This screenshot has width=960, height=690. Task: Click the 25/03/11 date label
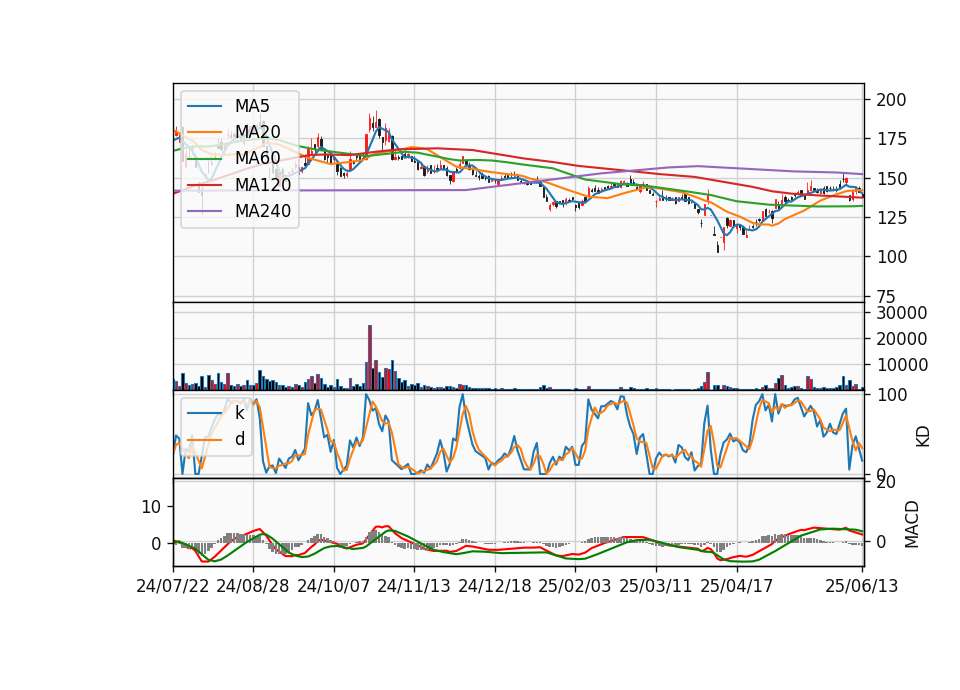tap(656, 586)
